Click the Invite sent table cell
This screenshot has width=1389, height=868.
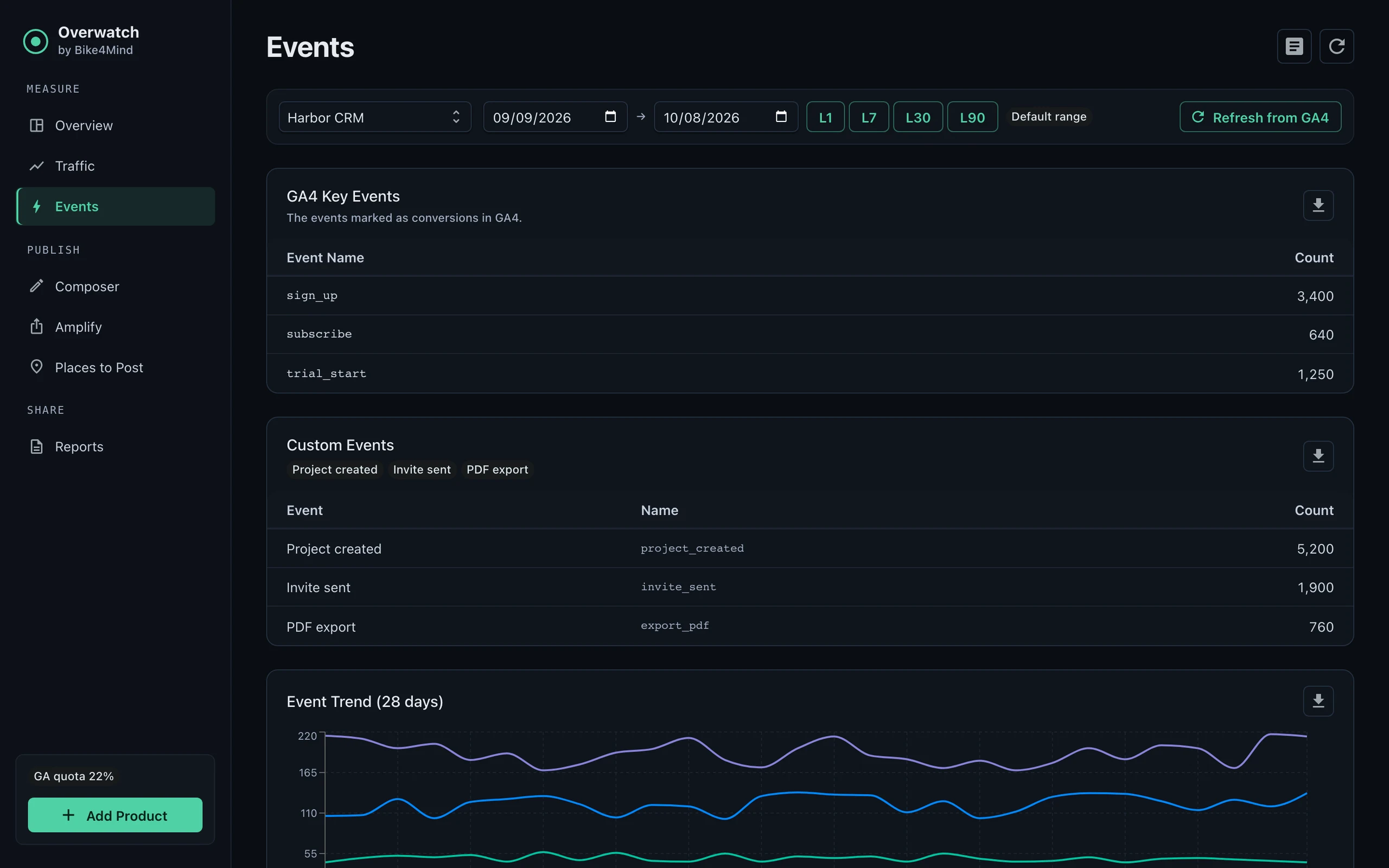[x=318, y=588]
